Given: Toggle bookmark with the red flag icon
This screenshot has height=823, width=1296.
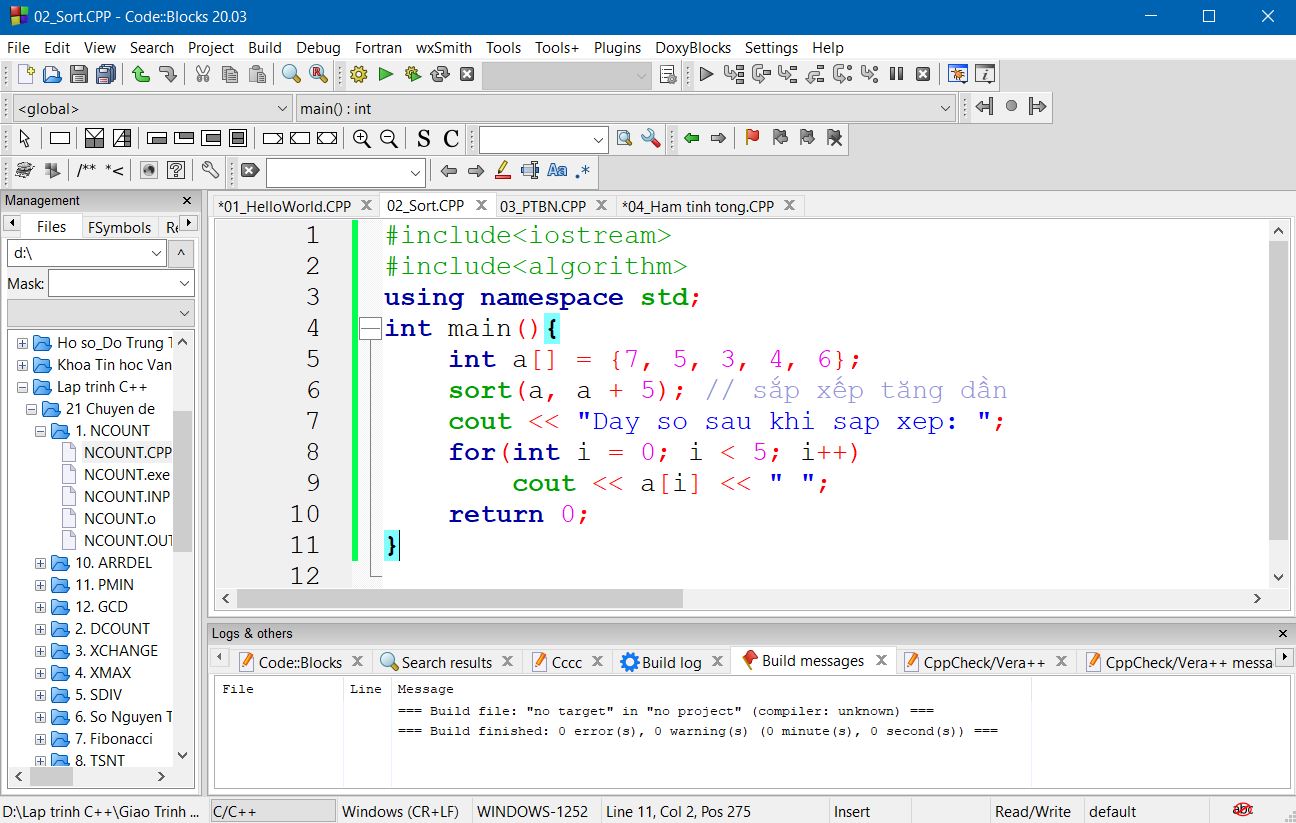Looking at the screenshot, I should point(752,139).
